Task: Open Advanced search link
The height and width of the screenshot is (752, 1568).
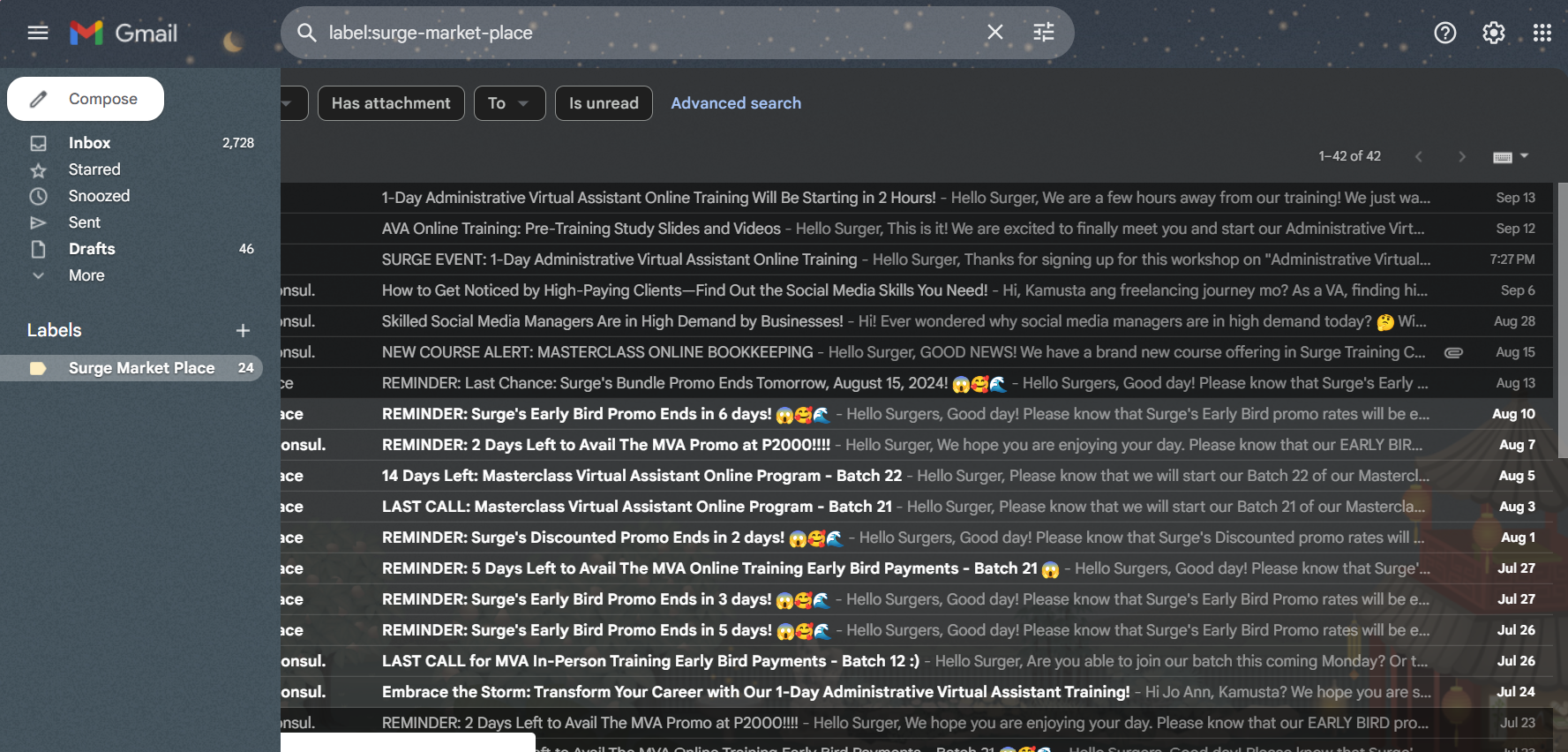Action: click(x=736, y=103)
